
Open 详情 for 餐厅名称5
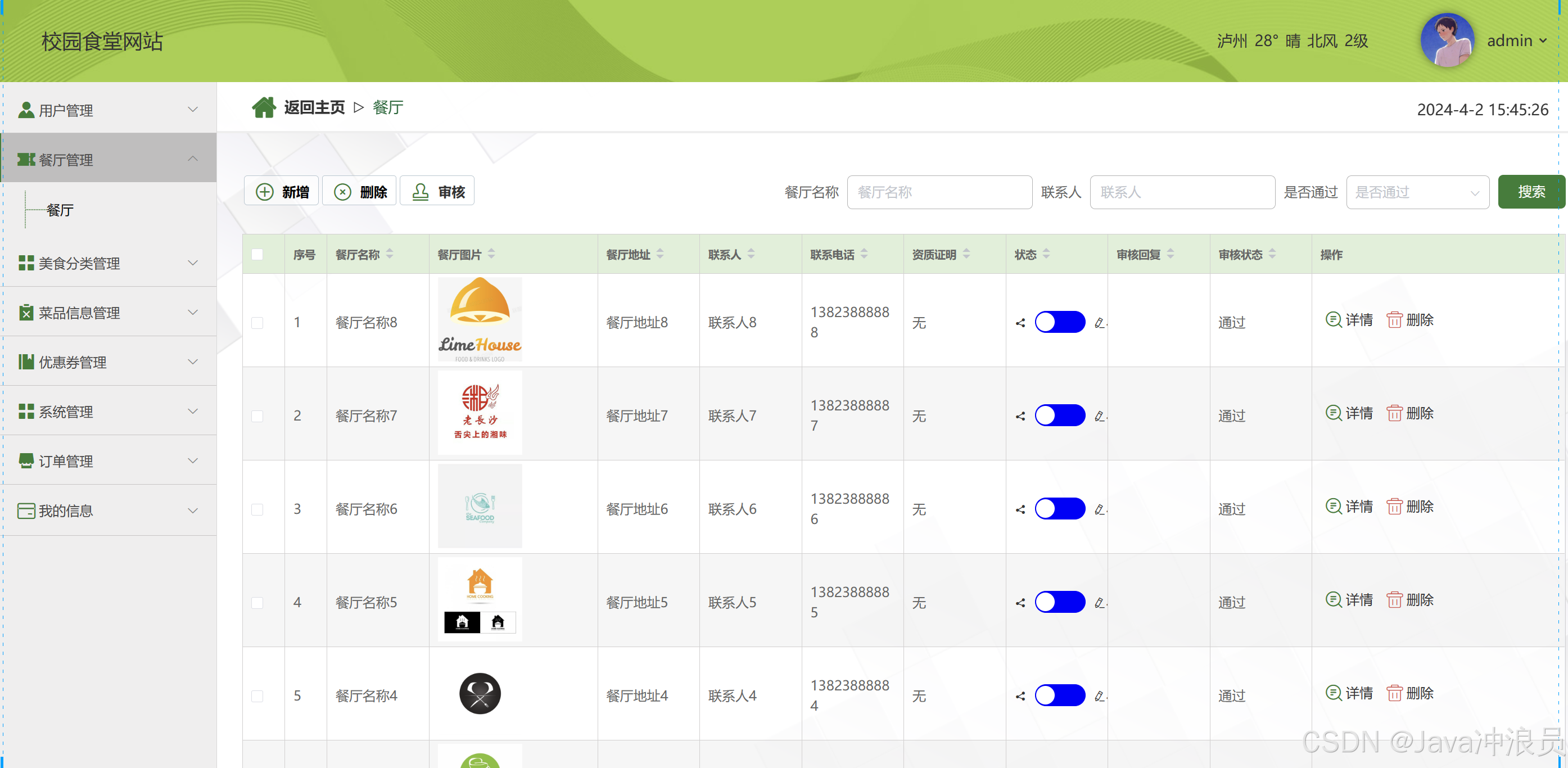1349,599
